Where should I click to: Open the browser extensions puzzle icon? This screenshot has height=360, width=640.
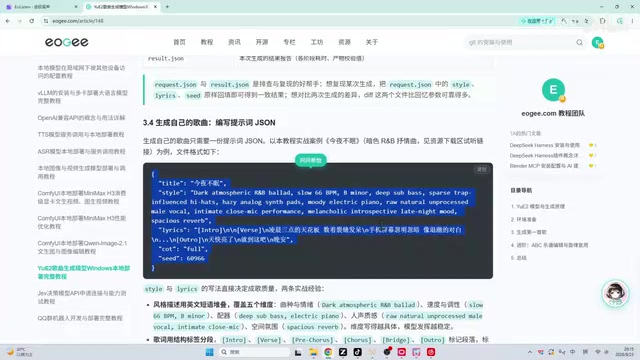tap(603, 21)
